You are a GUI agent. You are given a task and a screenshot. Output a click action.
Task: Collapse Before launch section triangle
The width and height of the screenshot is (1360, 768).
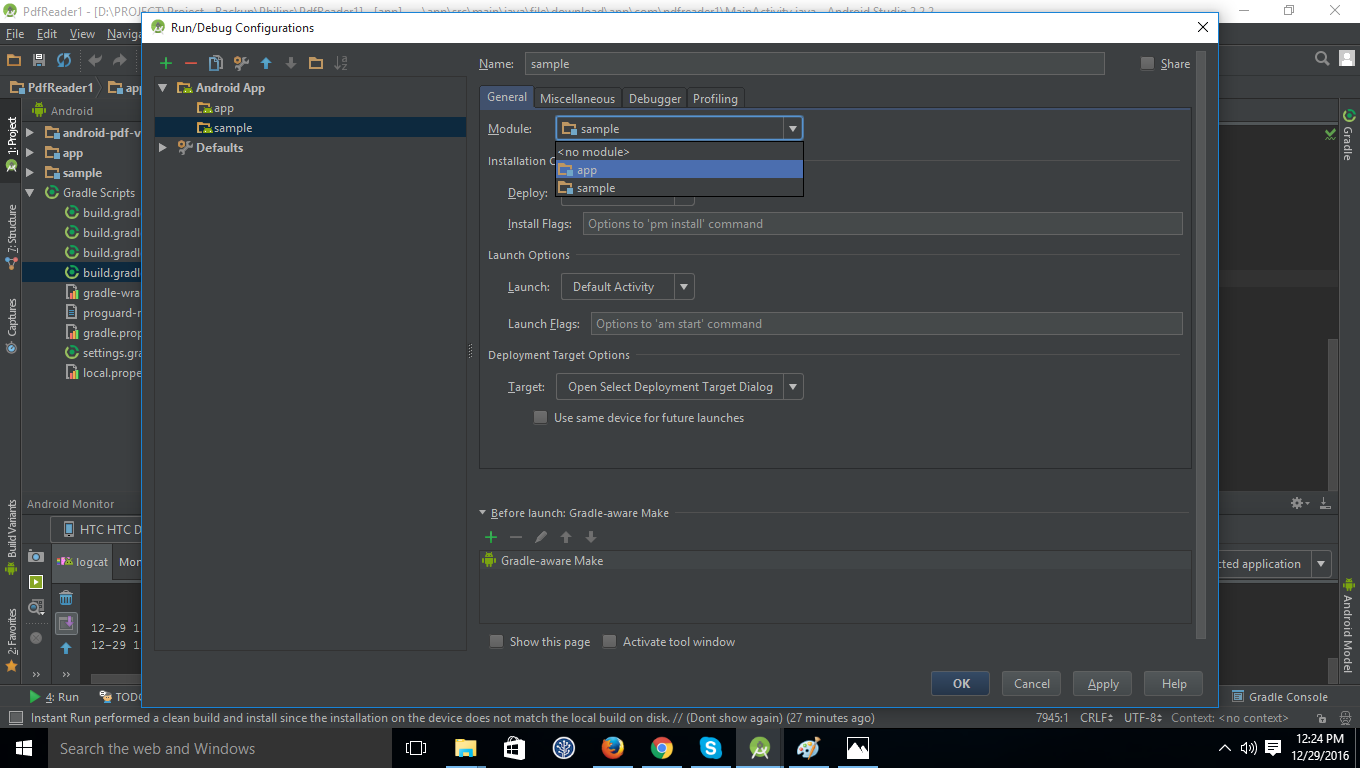tap(483, 513)
